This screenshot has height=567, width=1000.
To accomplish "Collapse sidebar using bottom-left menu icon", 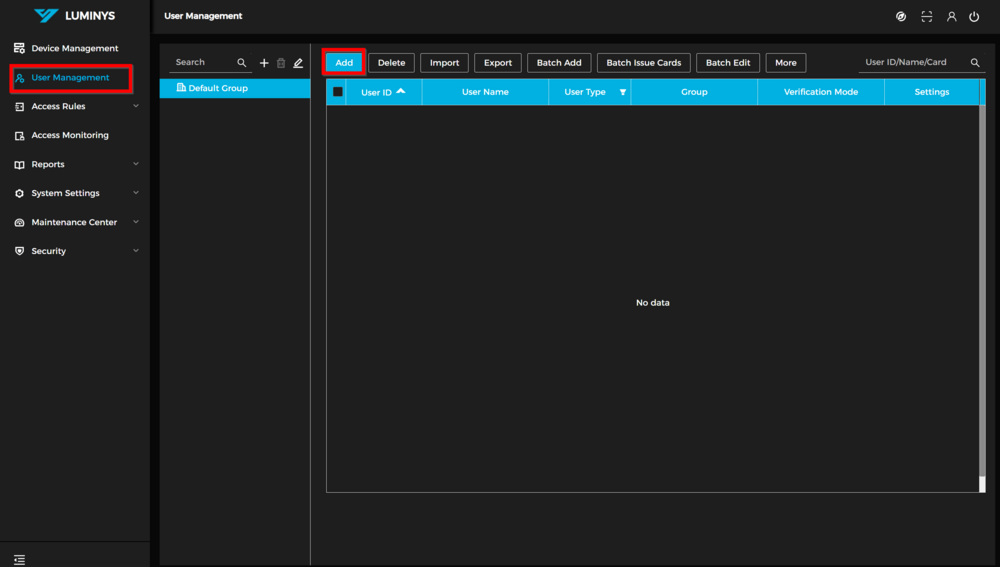I will [x=20, y=559].
